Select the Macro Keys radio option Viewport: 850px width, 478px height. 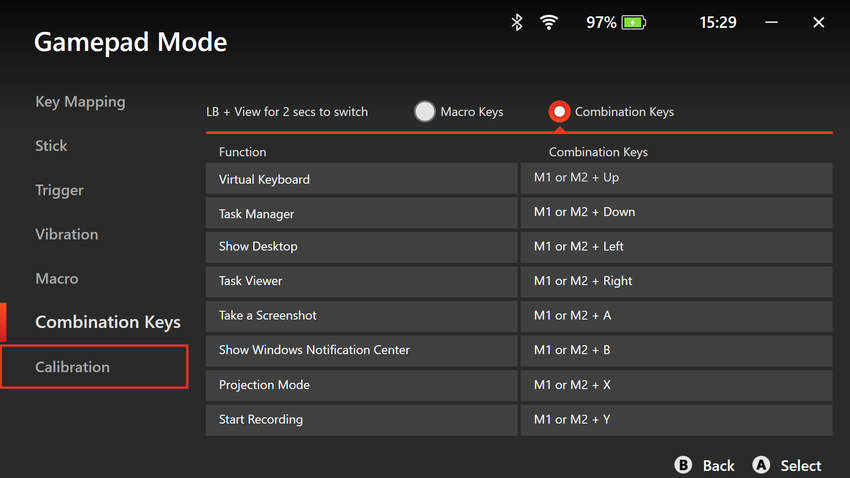click(425, 112)
